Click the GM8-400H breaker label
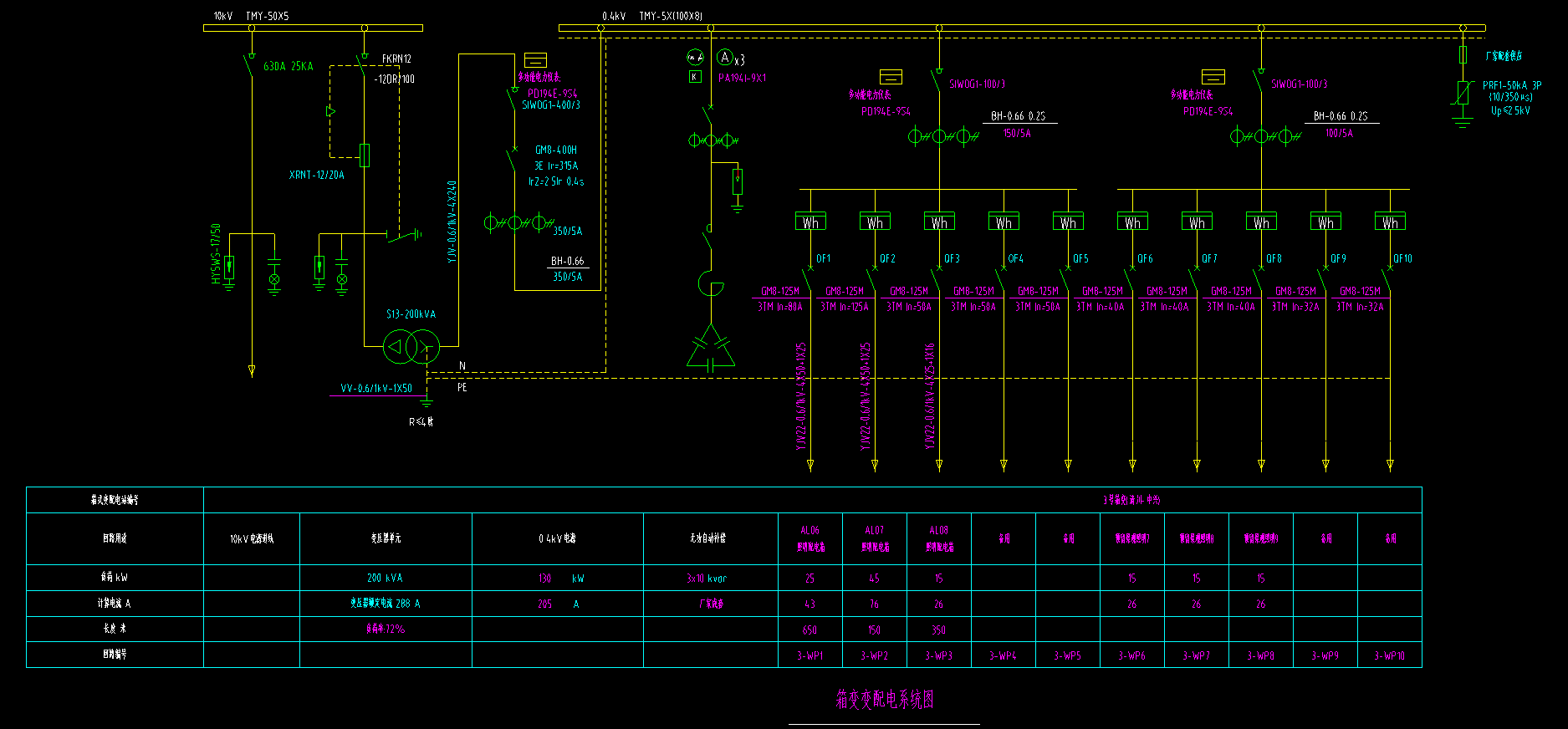Viewport: 1568px width, 729px height. (x=556, y=150)
